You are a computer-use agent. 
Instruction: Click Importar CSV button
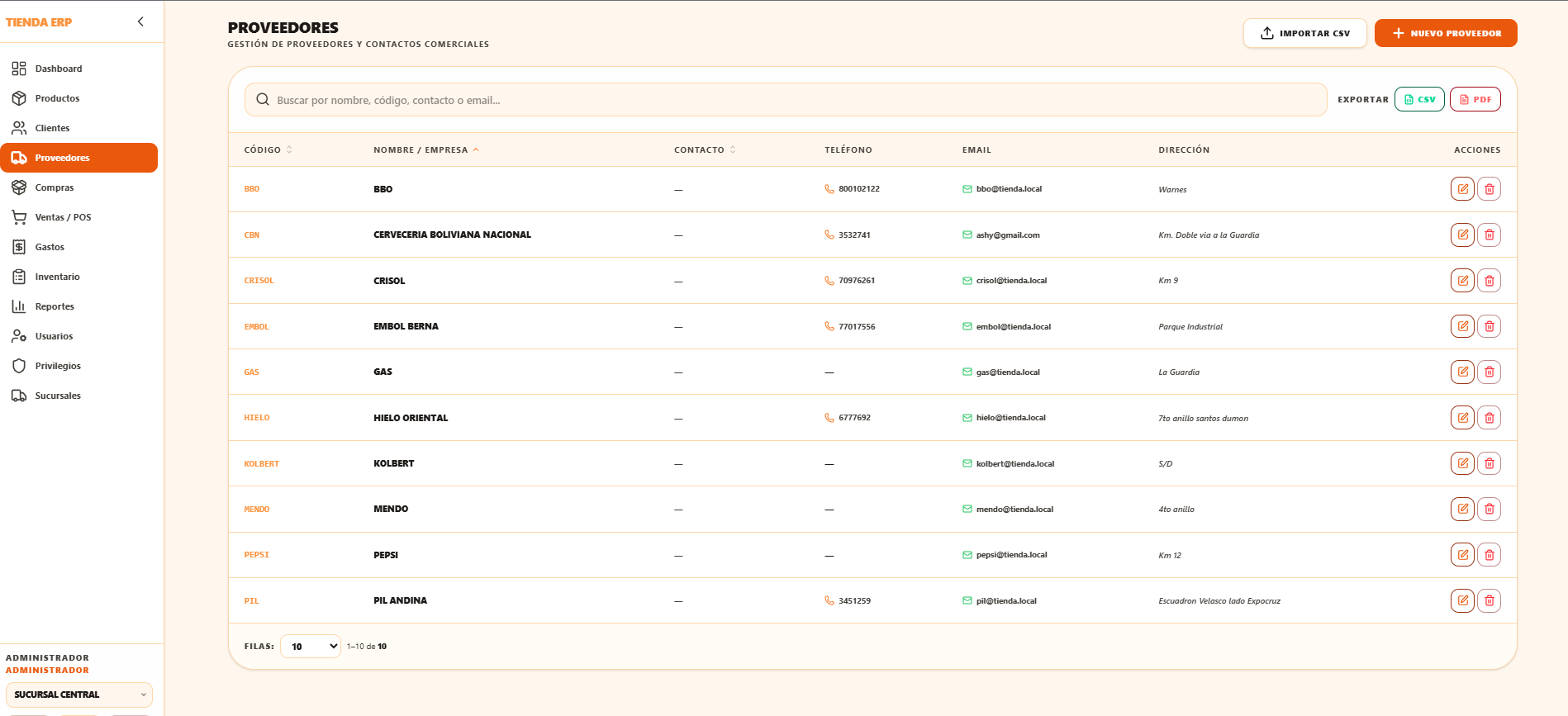tap(1304, 33)
